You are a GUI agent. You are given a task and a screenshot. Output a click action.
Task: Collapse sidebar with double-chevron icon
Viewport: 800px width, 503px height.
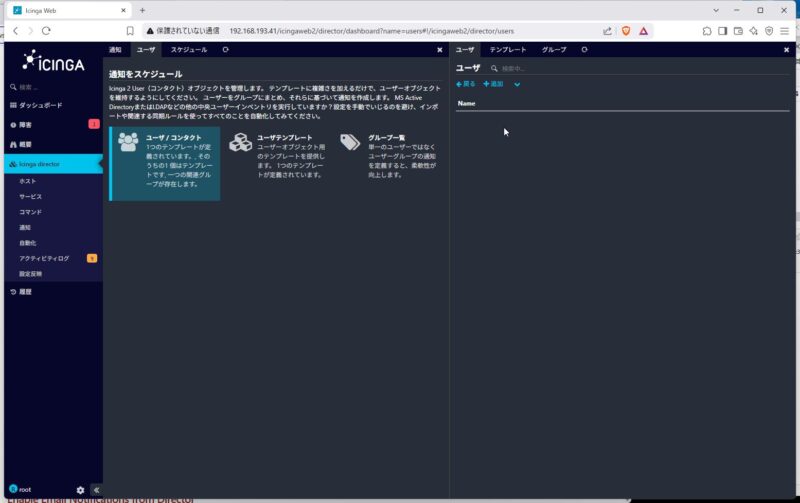coord(96,490)
